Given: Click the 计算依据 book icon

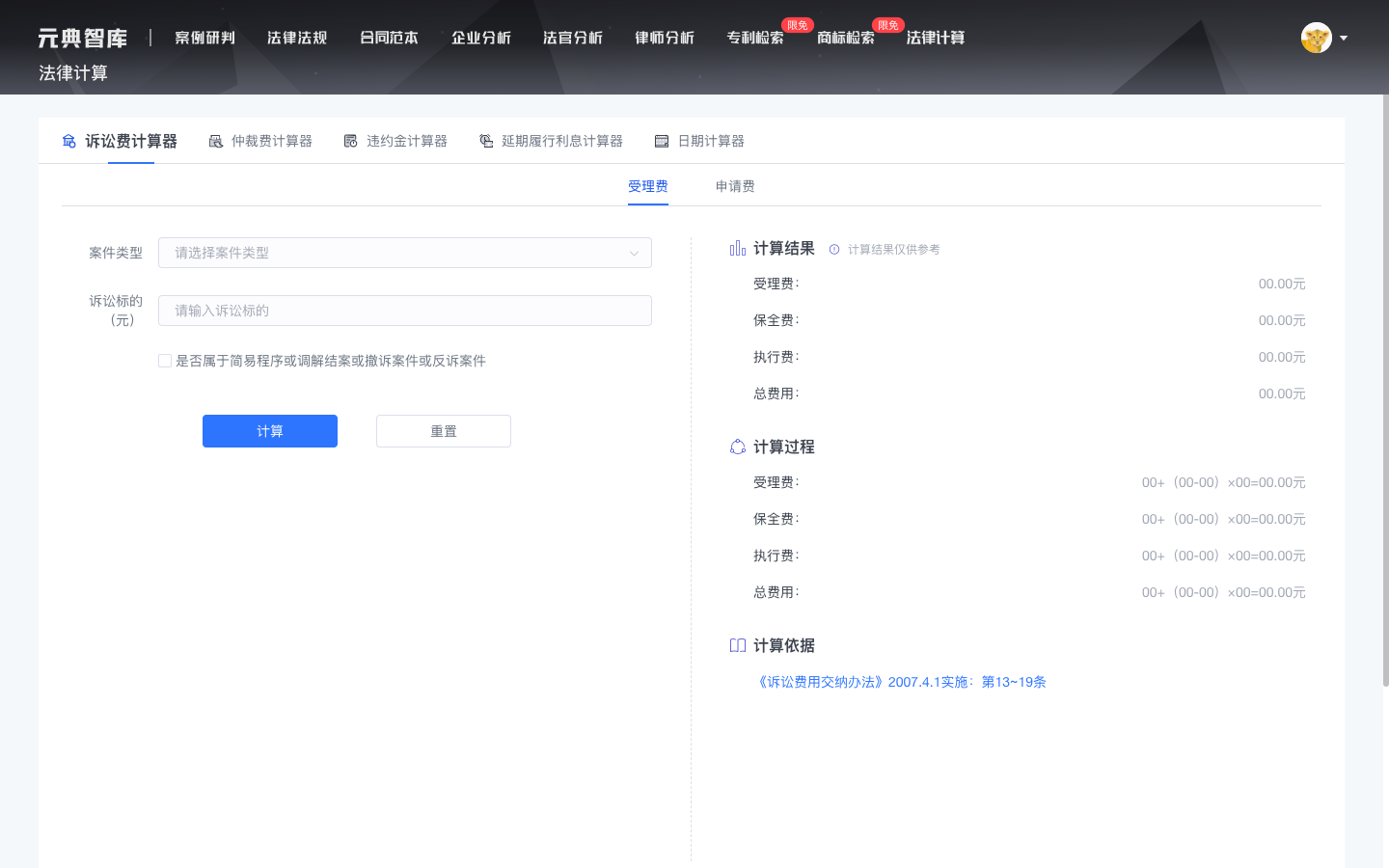Looking at the screenshot, I should tap(738, 645).
